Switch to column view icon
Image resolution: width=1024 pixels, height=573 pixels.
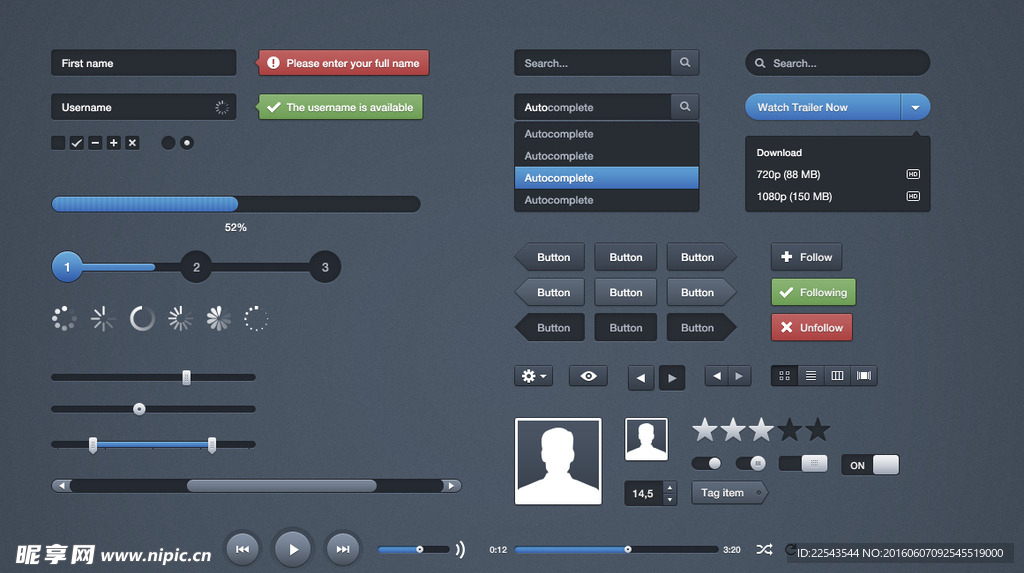point(837,376)
